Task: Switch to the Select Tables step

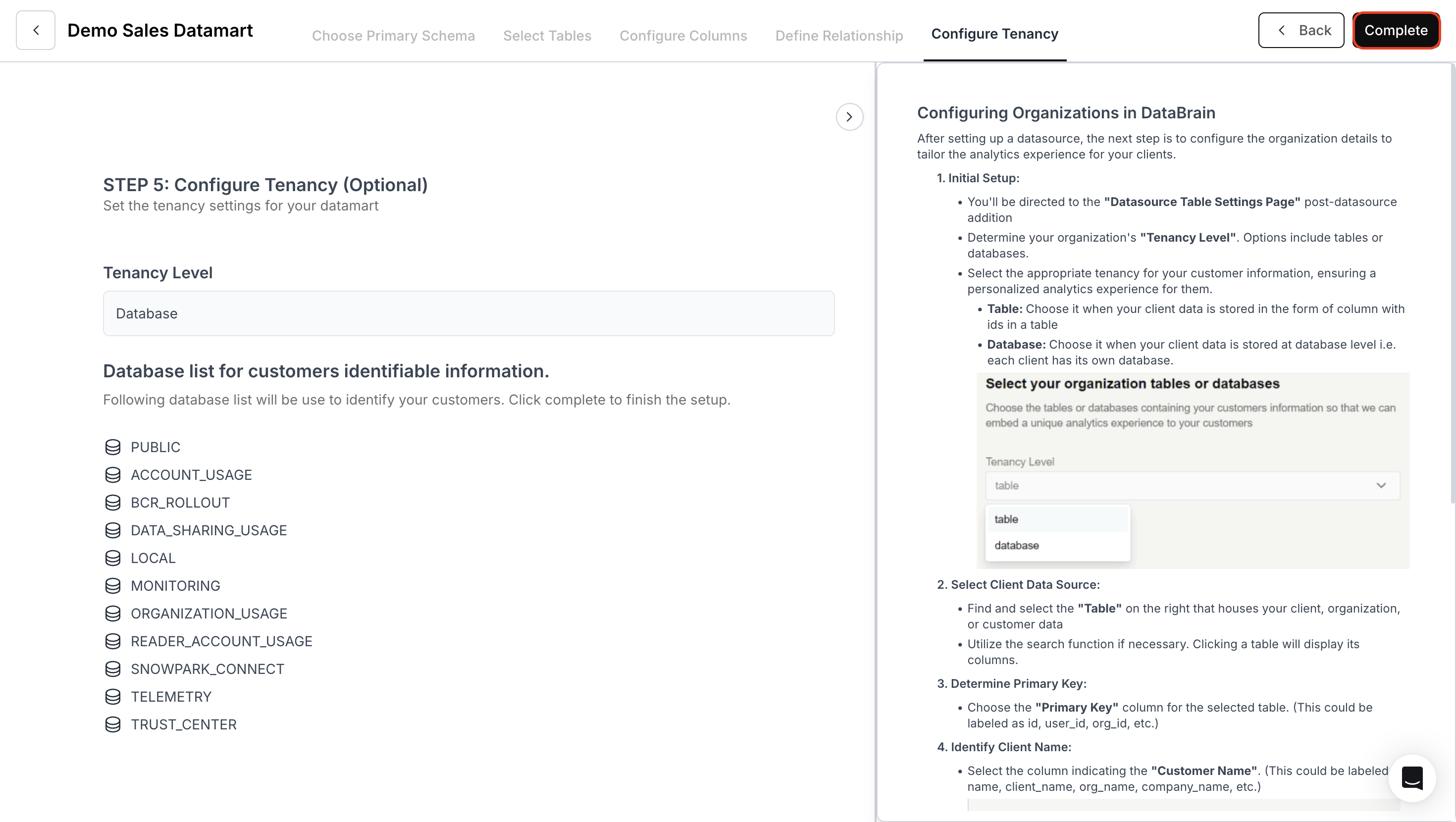Action: 547,35
